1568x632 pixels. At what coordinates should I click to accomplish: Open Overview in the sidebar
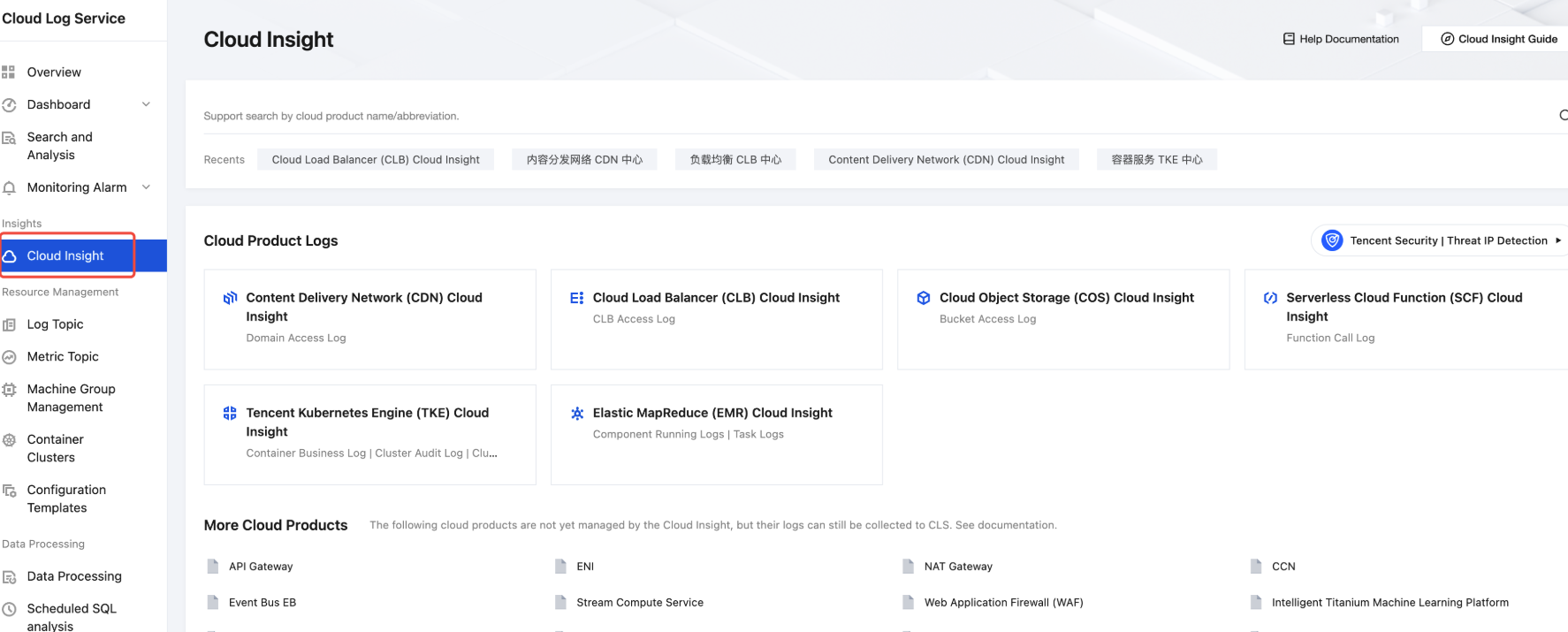(54, 72)
